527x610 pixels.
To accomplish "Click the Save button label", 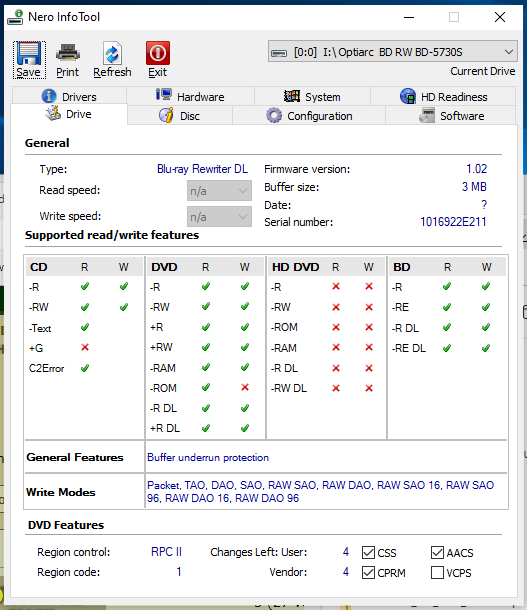I will tap(28, 72).
